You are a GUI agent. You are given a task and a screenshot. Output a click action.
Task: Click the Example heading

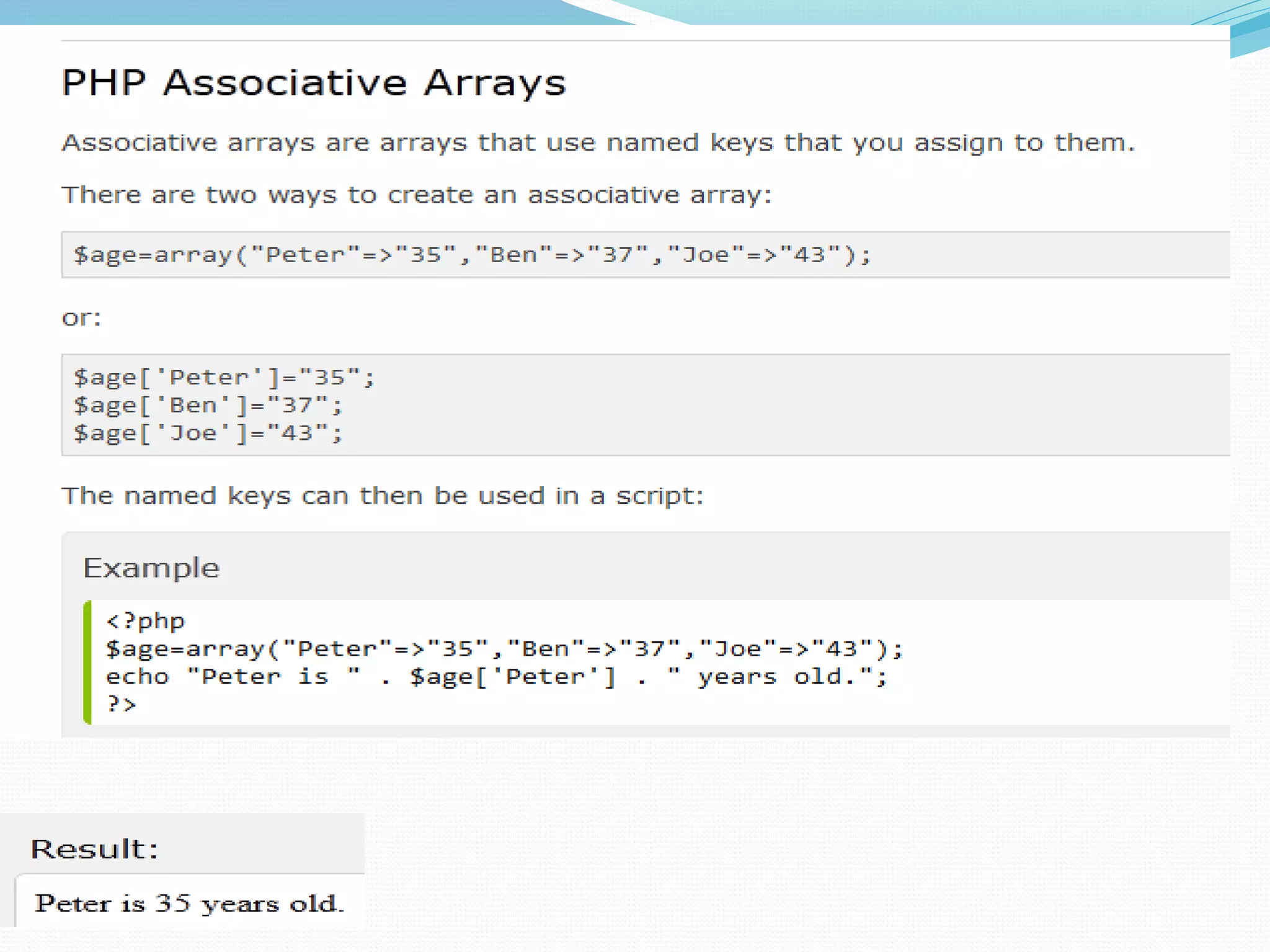click(151, 568)
